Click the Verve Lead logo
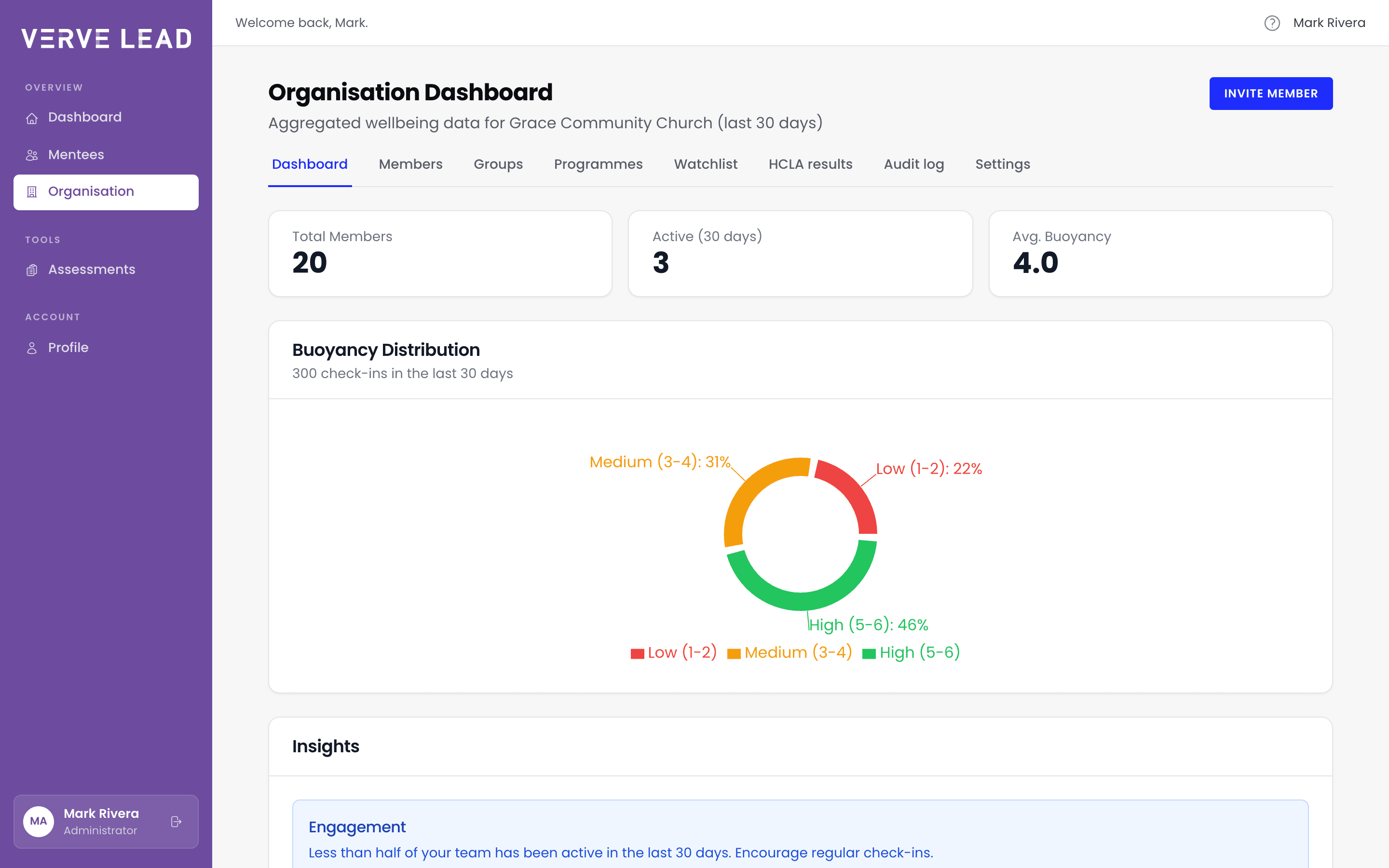This screenshot has width=1389, height=868. pyautogui.click(x=106, y=39)
